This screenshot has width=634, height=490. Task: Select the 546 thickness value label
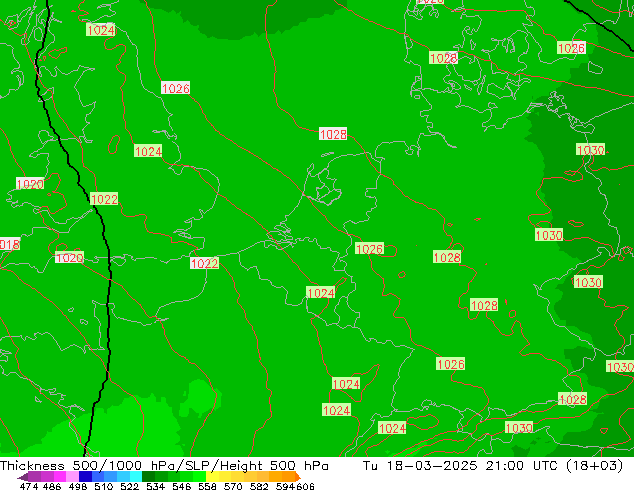[180, 486]
